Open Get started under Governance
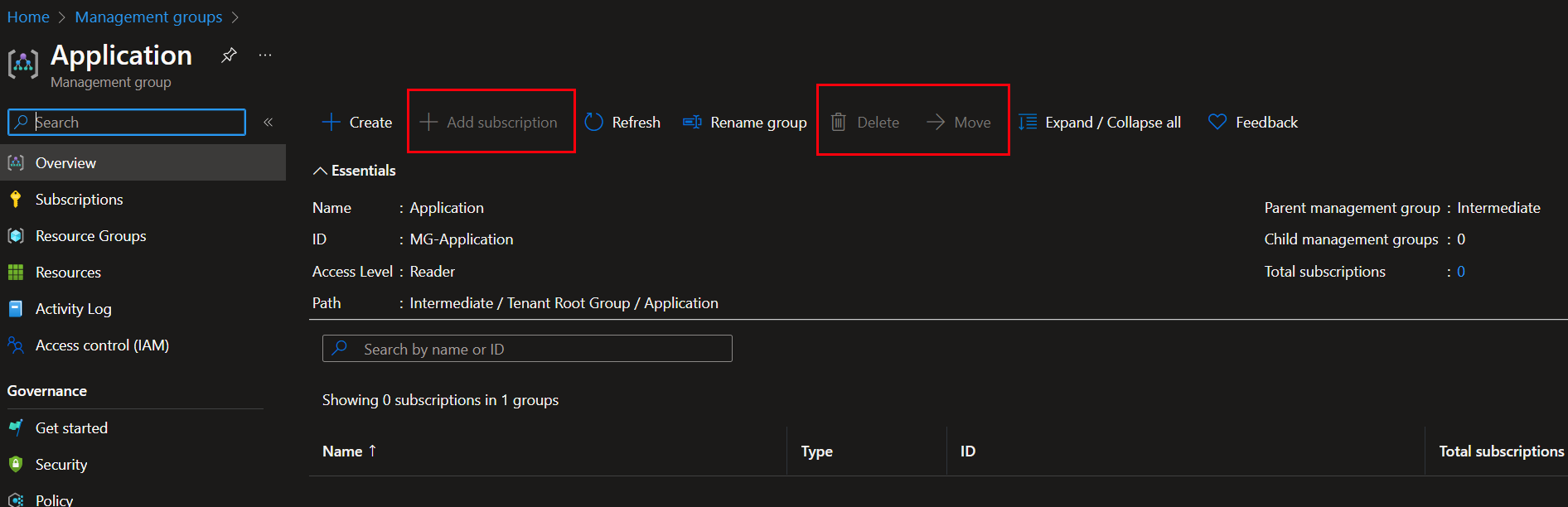Viewport: 1568px width, 507px height. point(71,427)
